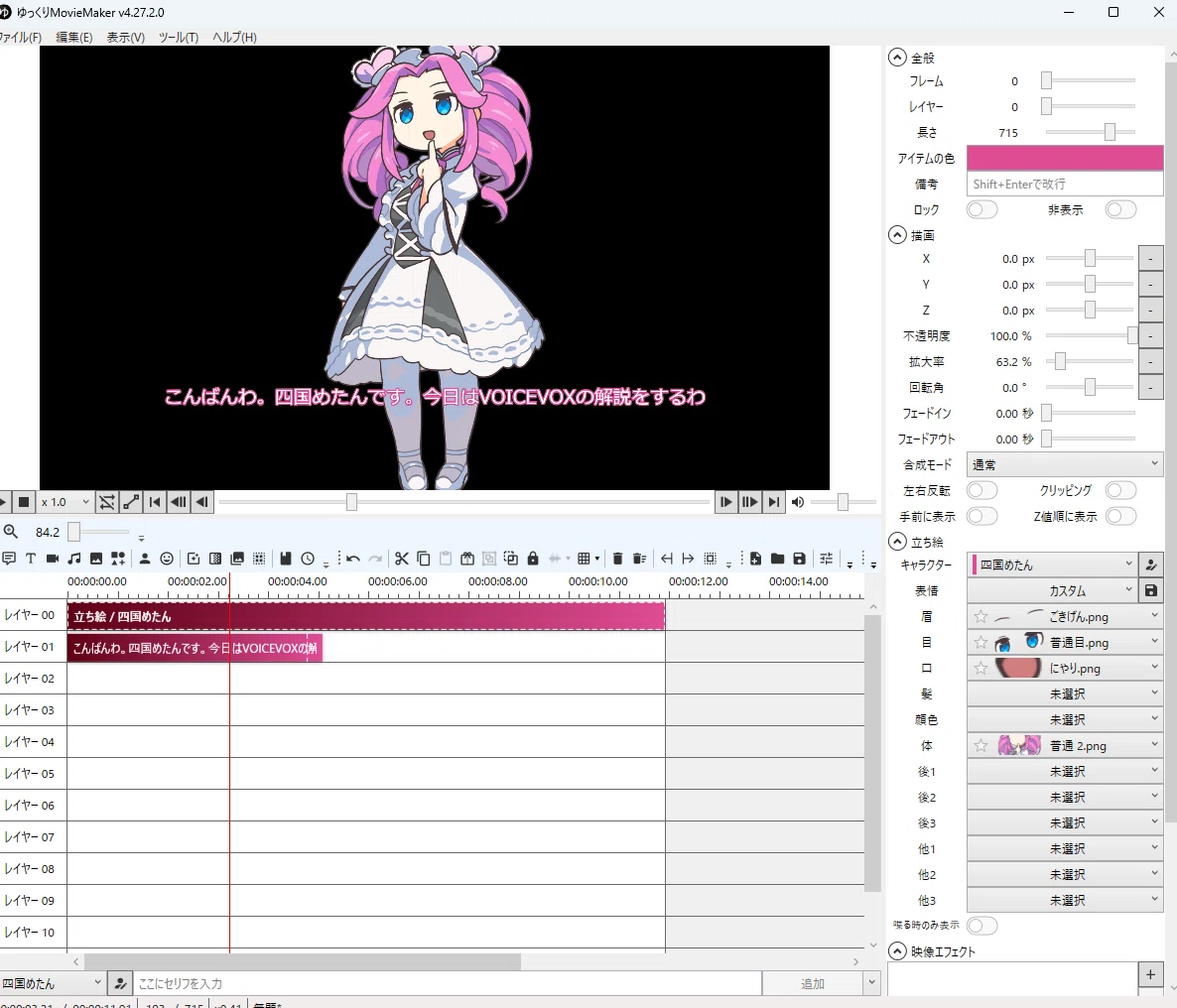This screenshot has width=1177, height=1008.
Task: Star the 目 普通目.png favorite
Action: pyautogui.click(x=981, y=643)
